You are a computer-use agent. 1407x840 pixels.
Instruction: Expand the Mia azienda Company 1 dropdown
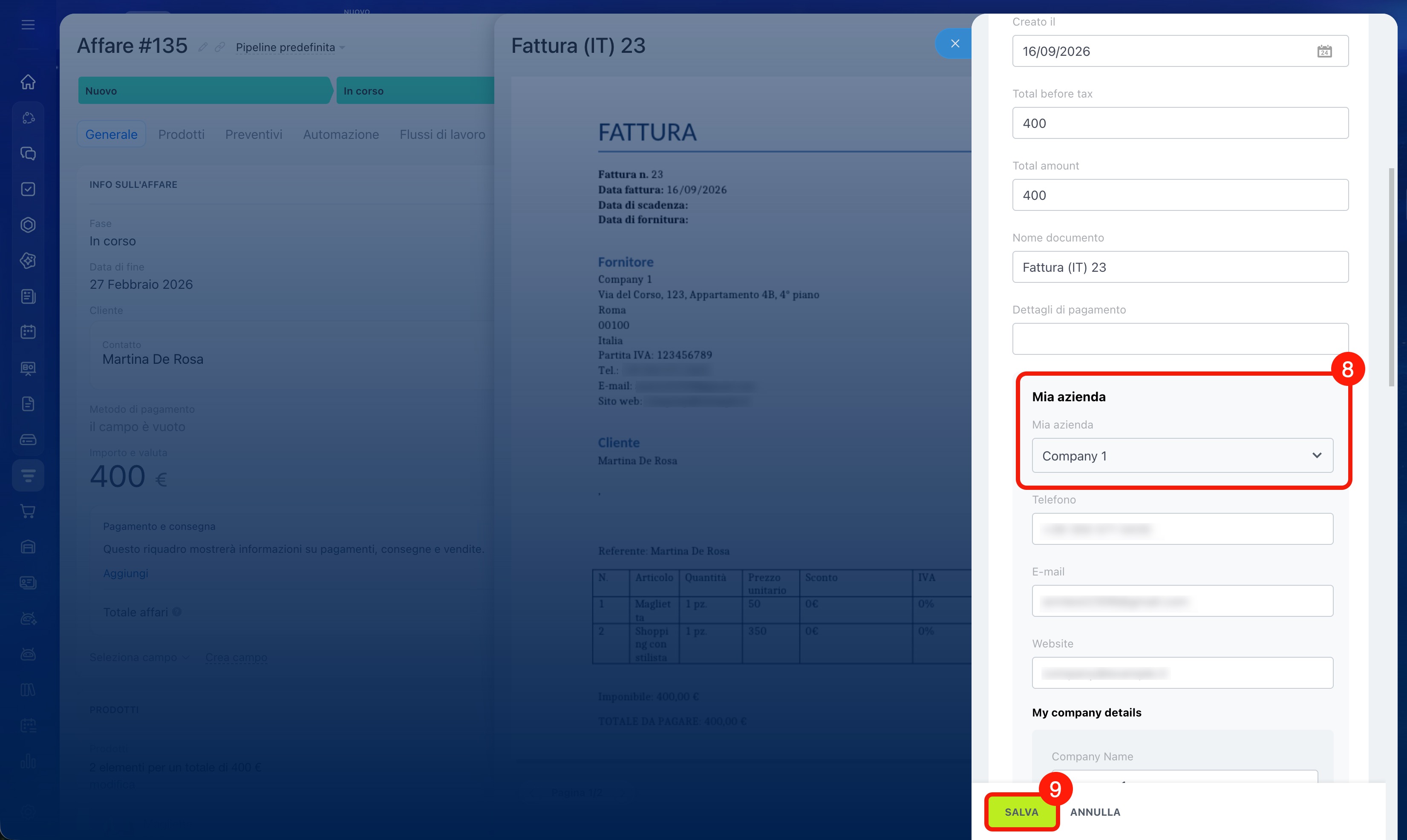(x=1182, y=456)
